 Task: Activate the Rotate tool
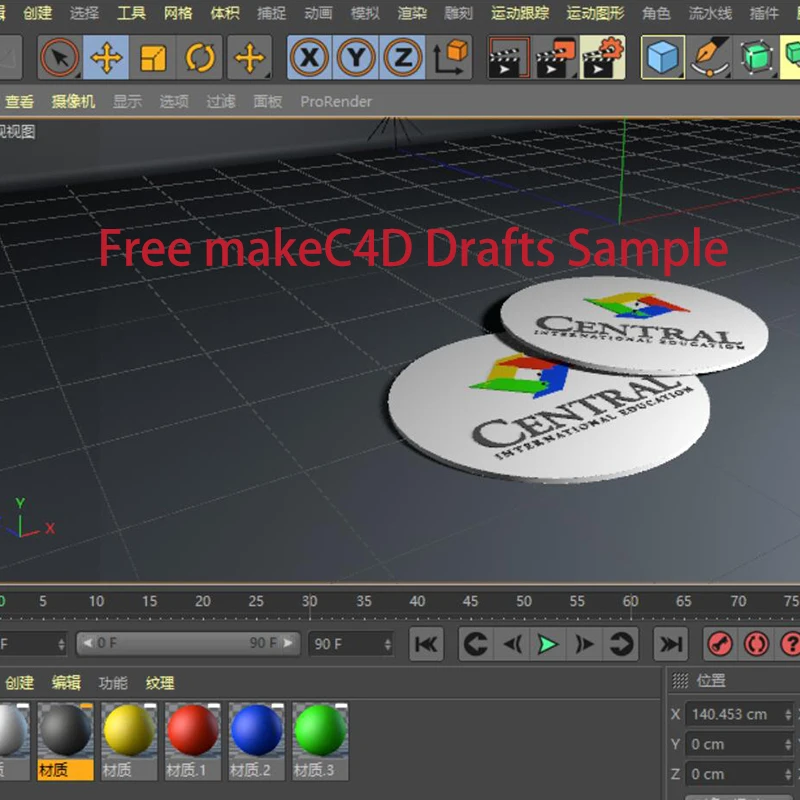(199, 57)
